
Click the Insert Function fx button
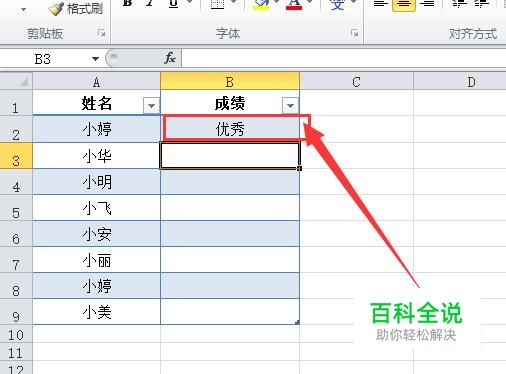point(170,59)
